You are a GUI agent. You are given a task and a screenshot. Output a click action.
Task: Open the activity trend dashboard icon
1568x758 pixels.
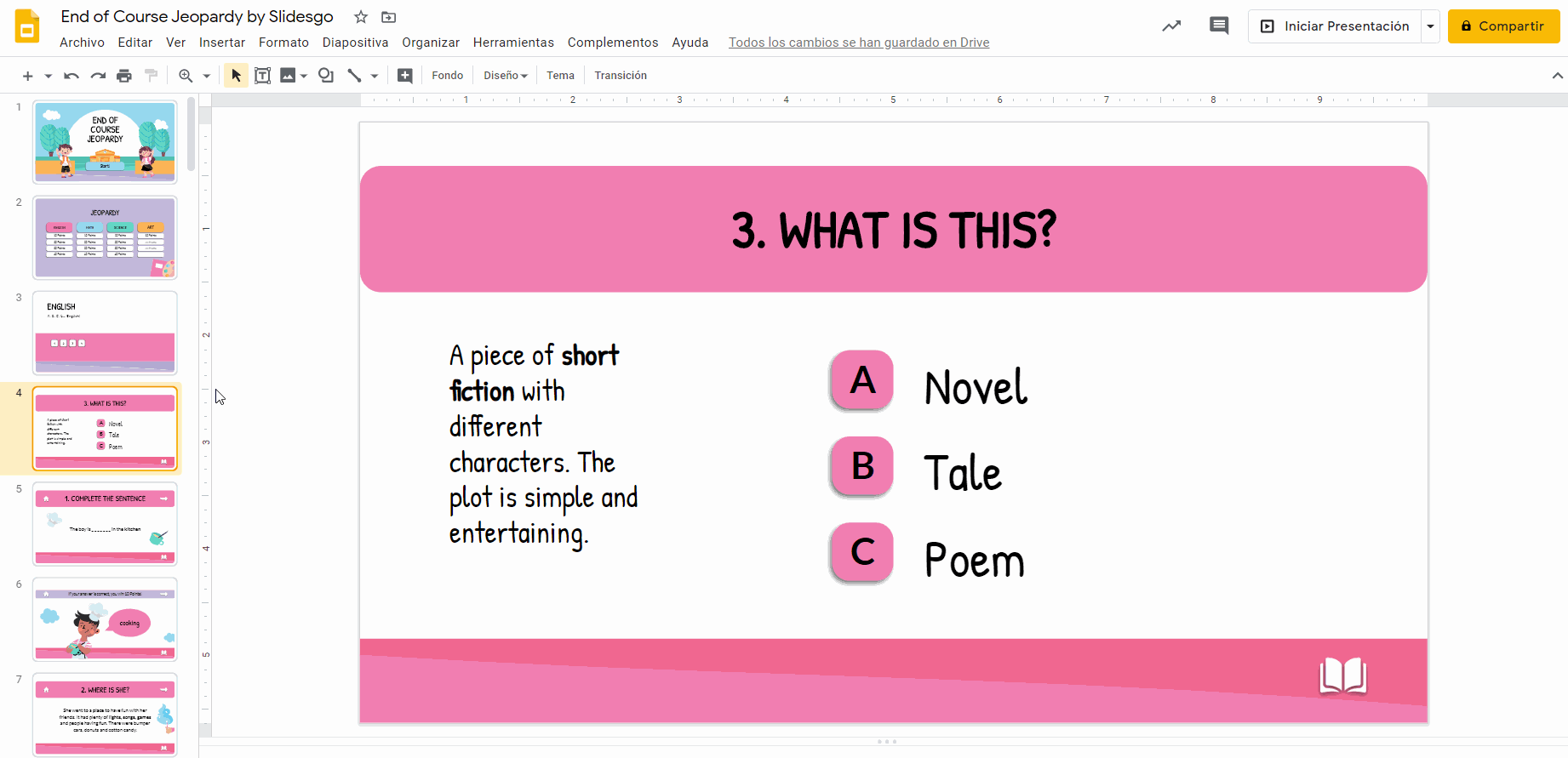click(1172, 26)
